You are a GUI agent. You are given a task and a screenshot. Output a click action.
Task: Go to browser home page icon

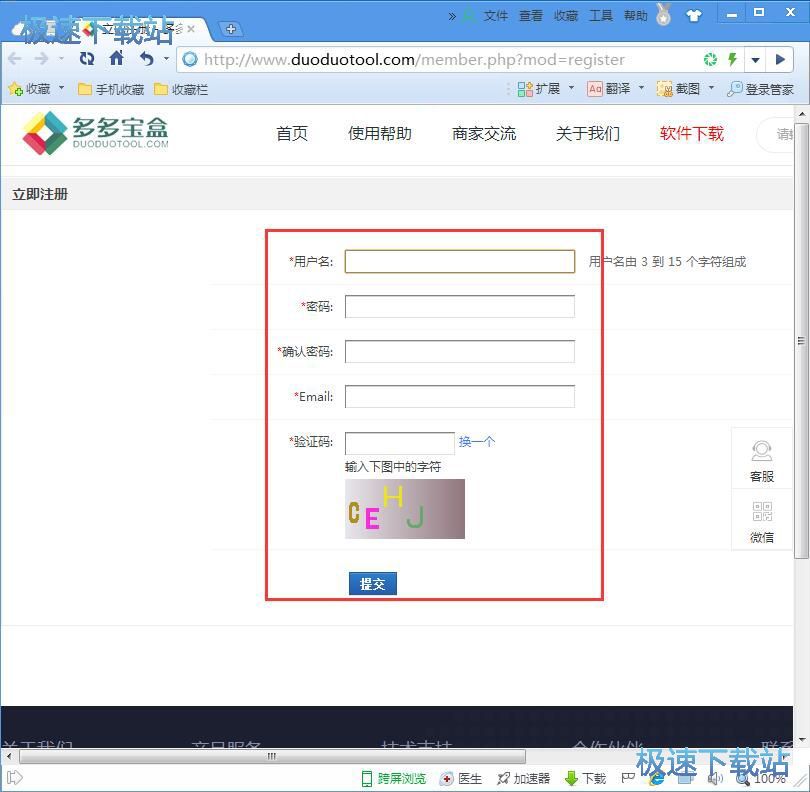pos(117,58)
